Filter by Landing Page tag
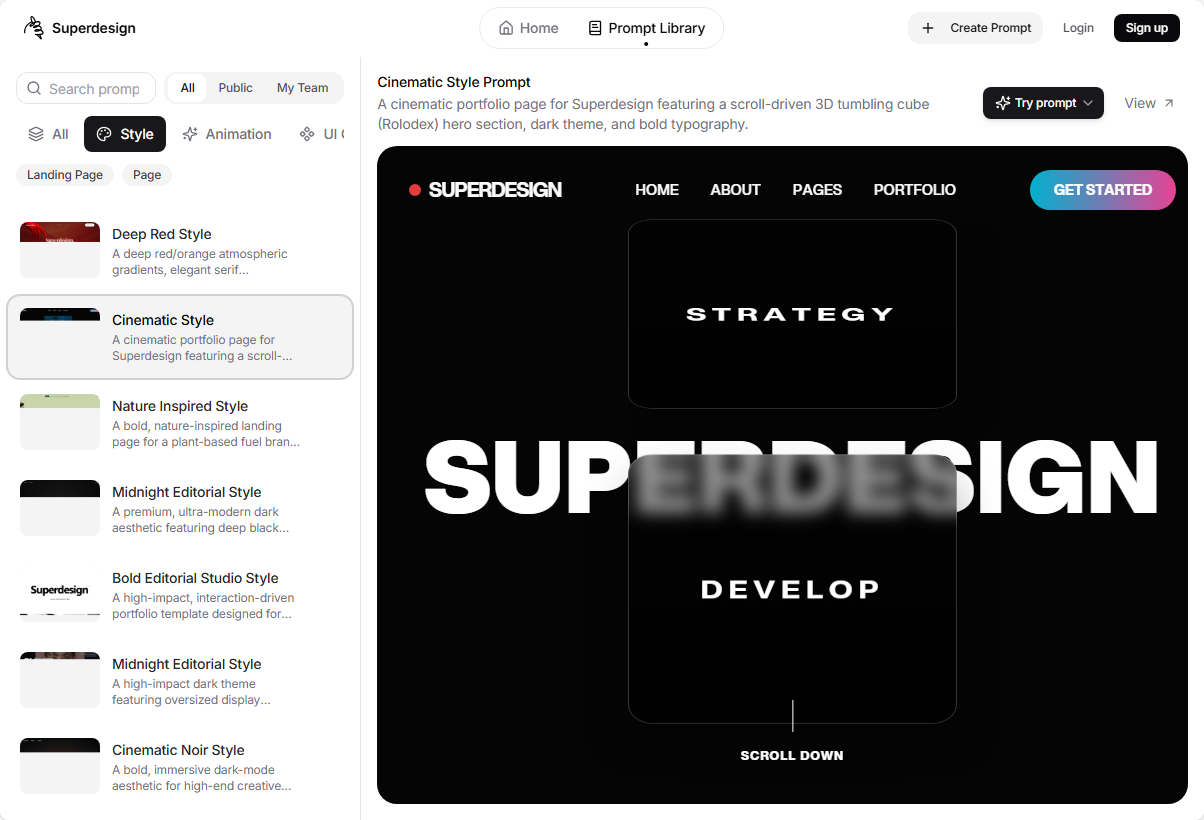The height and width of the screenshot is (820, 1204). (65, 175)
